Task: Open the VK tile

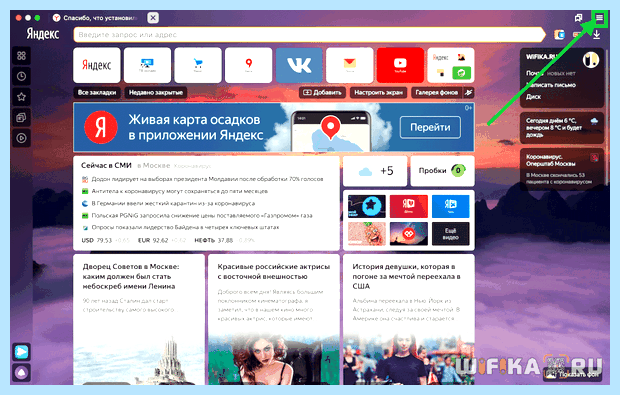Action: coord(299,65)
